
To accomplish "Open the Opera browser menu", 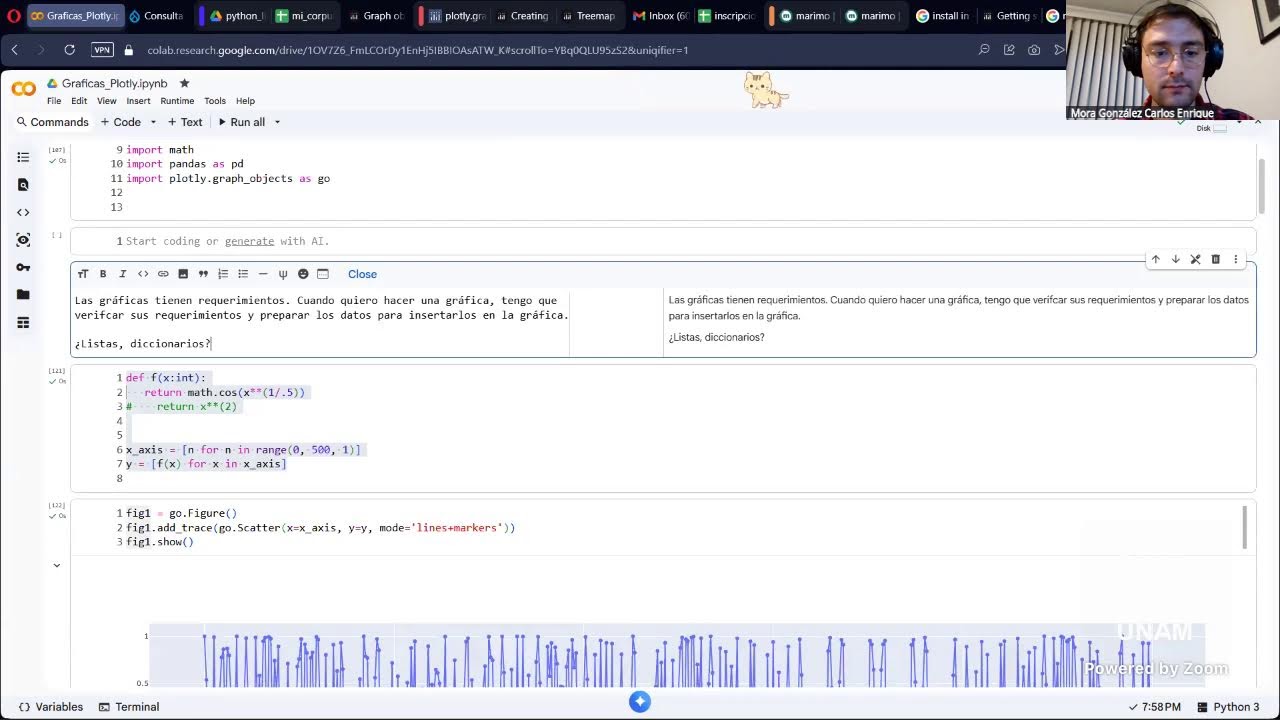I will (13, 16).
